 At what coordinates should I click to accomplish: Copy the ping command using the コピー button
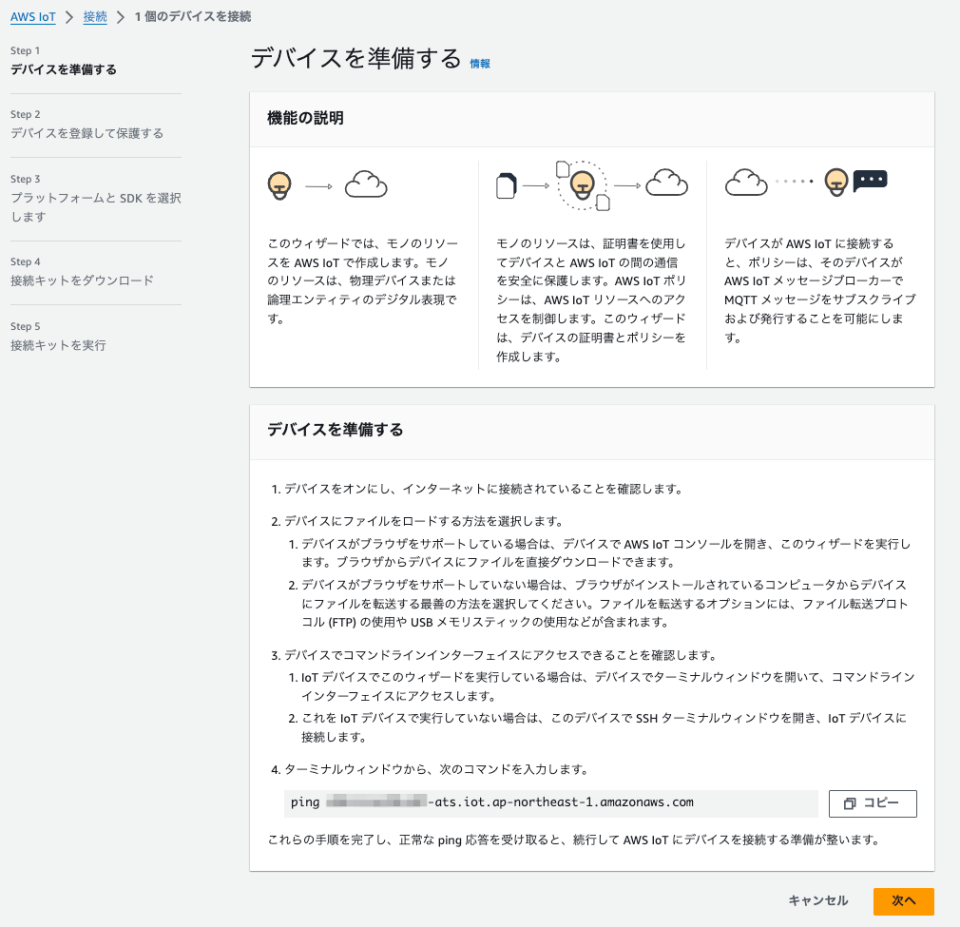[x=875, y=803]
